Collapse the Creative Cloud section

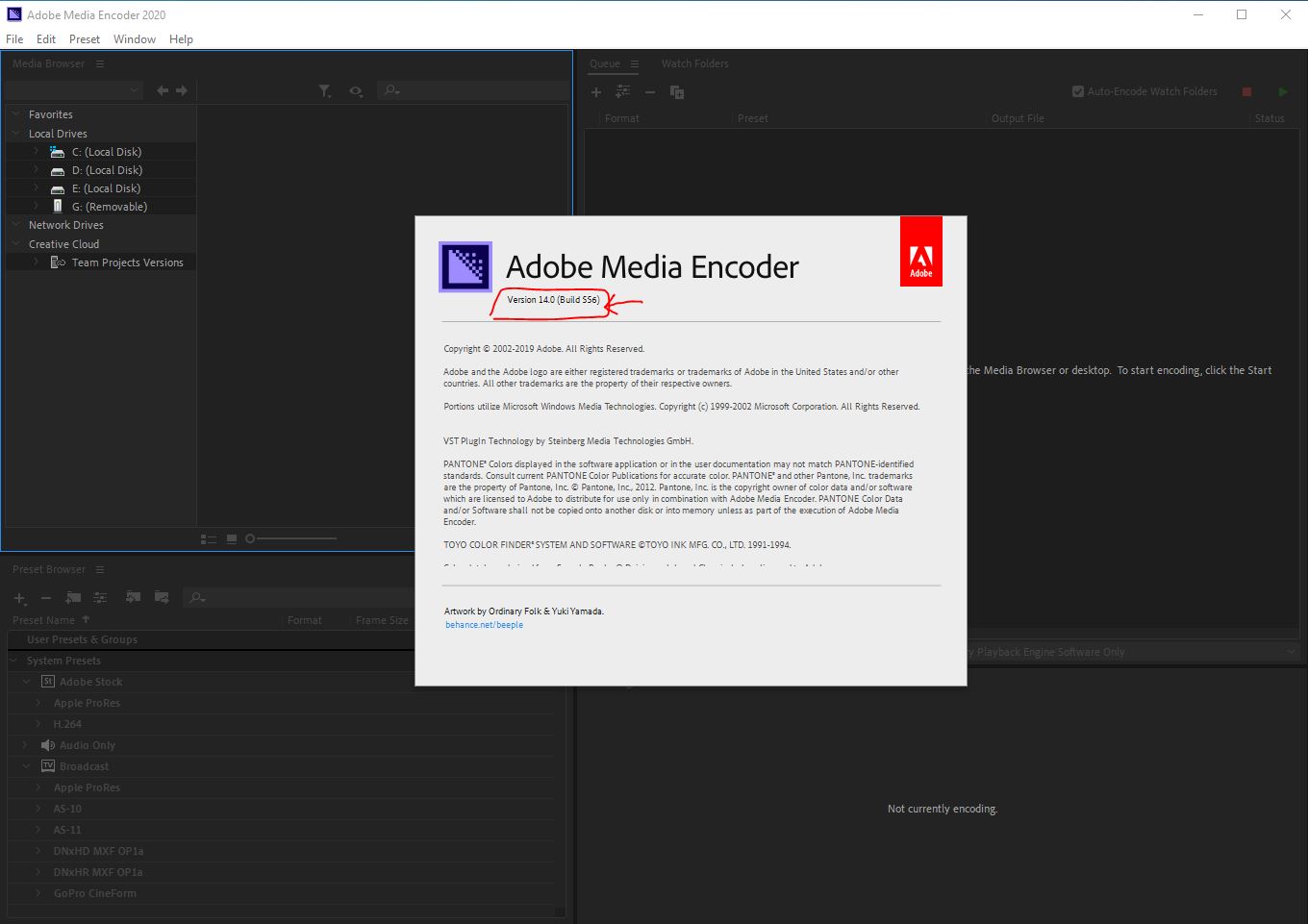(x=16, y=244)
